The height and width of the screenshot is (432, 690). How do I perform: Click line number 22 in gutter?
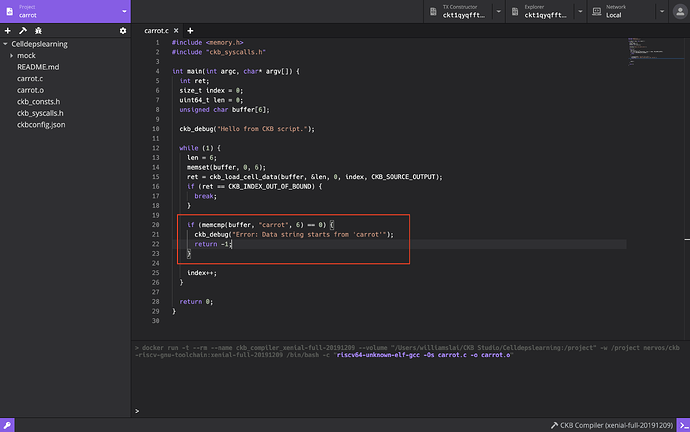pyautogui.click(x=155, y=244)
